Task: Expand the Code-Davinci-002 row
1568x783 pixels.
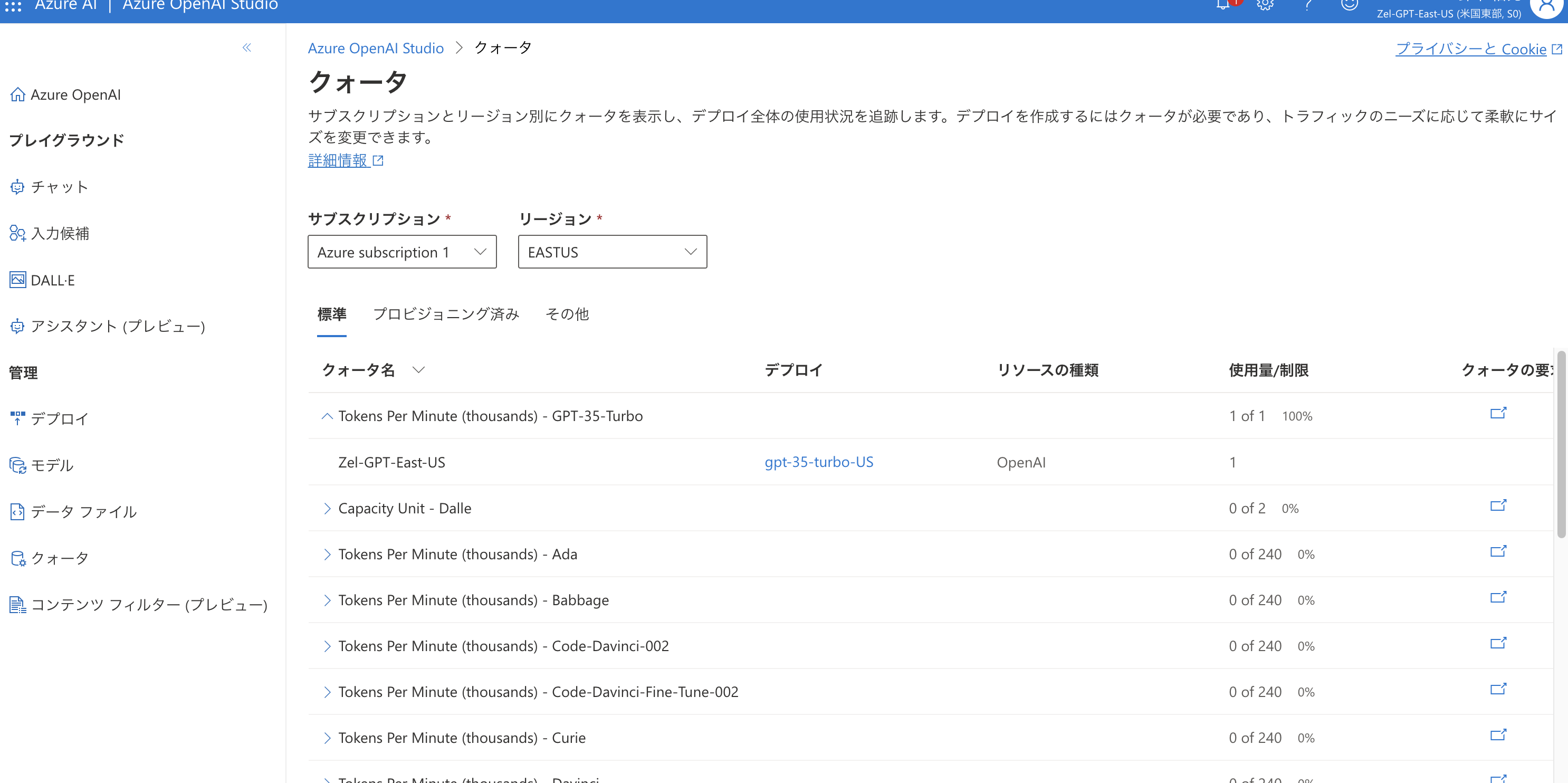Action: click(327, 646)
